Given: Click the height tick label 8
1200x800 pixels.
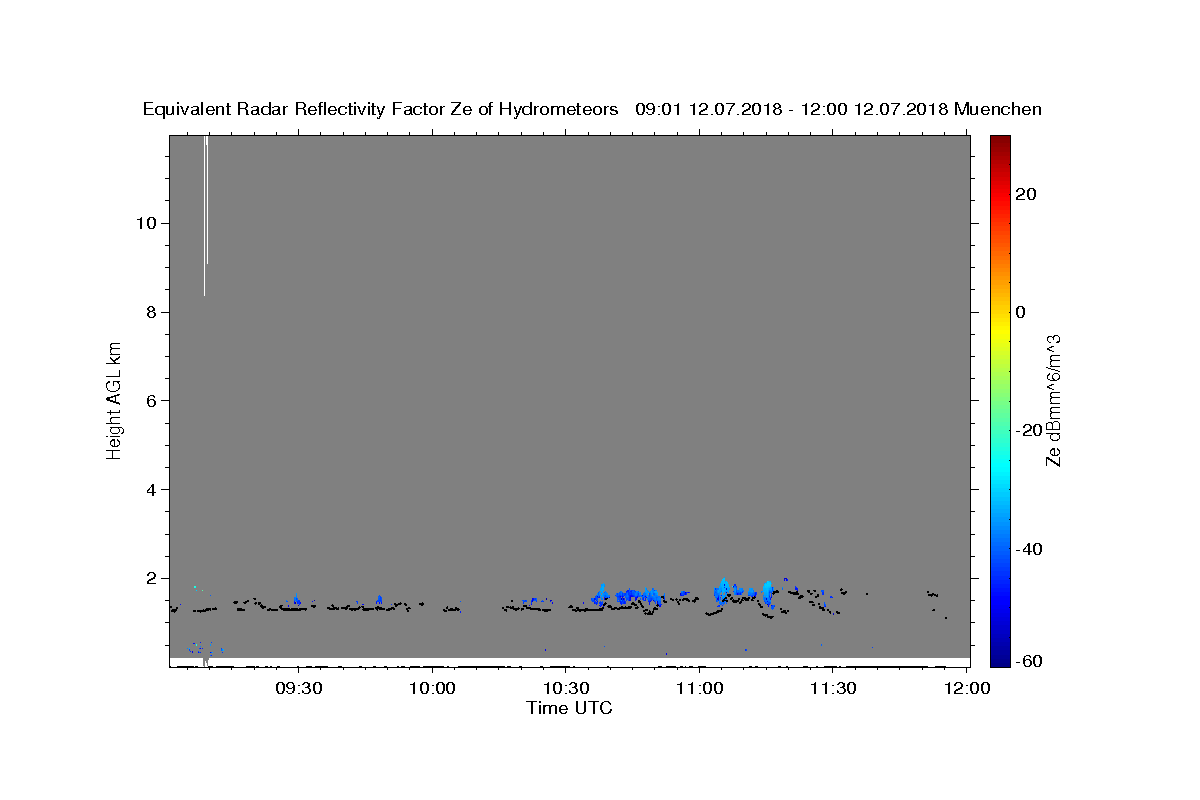Looking at the screenshot, I should click(150, 311).
